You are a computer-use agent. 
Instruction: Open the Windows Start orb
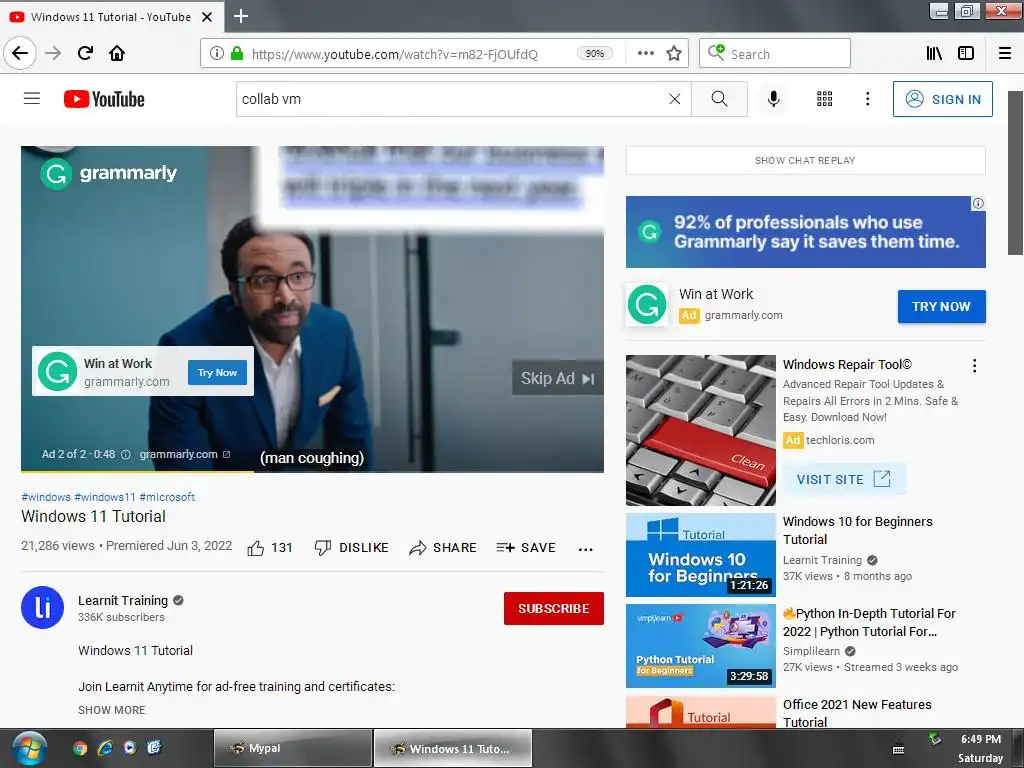[29, 748]
